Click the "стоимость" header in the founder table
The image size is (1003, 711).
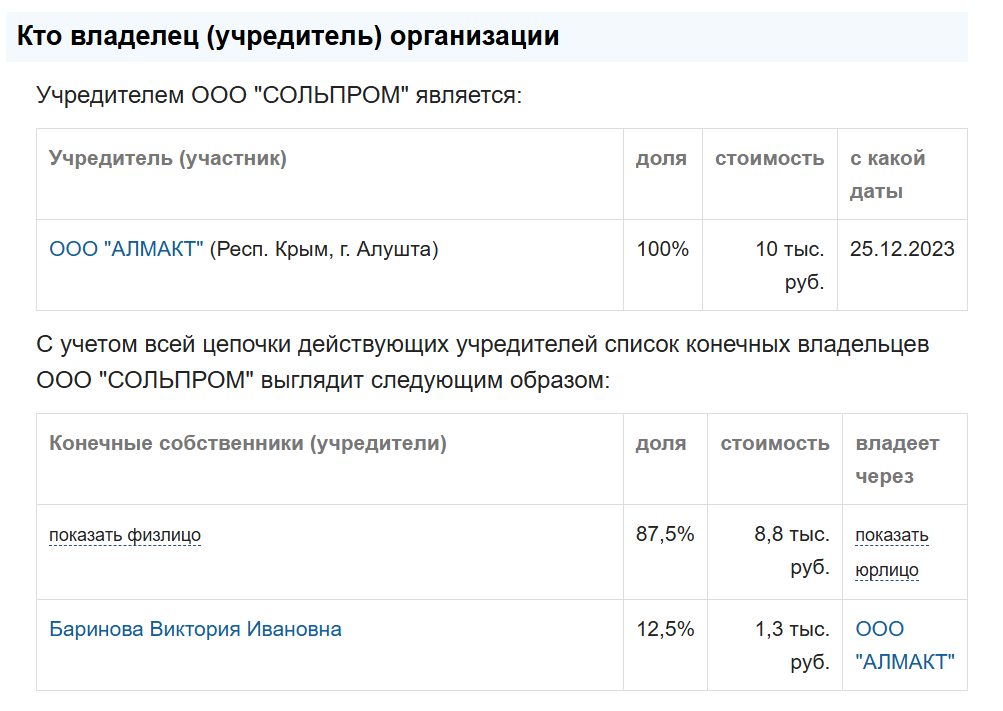[x=769, y=158]
